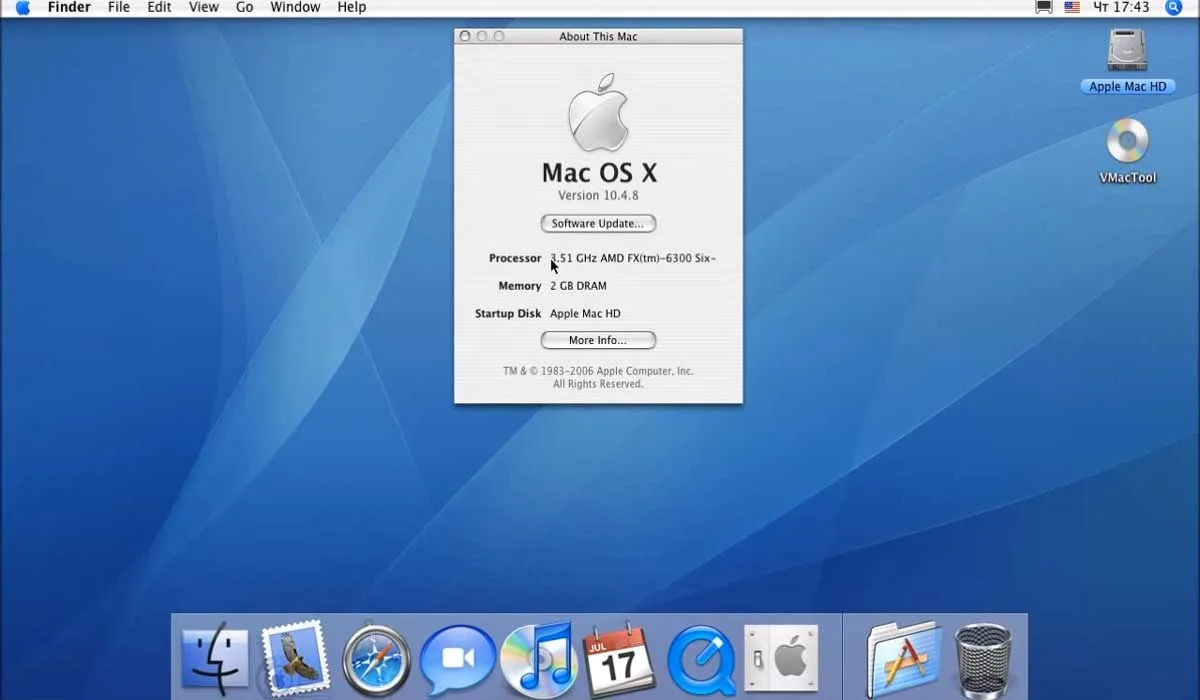Open iTunes from the Dock

point(538,660)
